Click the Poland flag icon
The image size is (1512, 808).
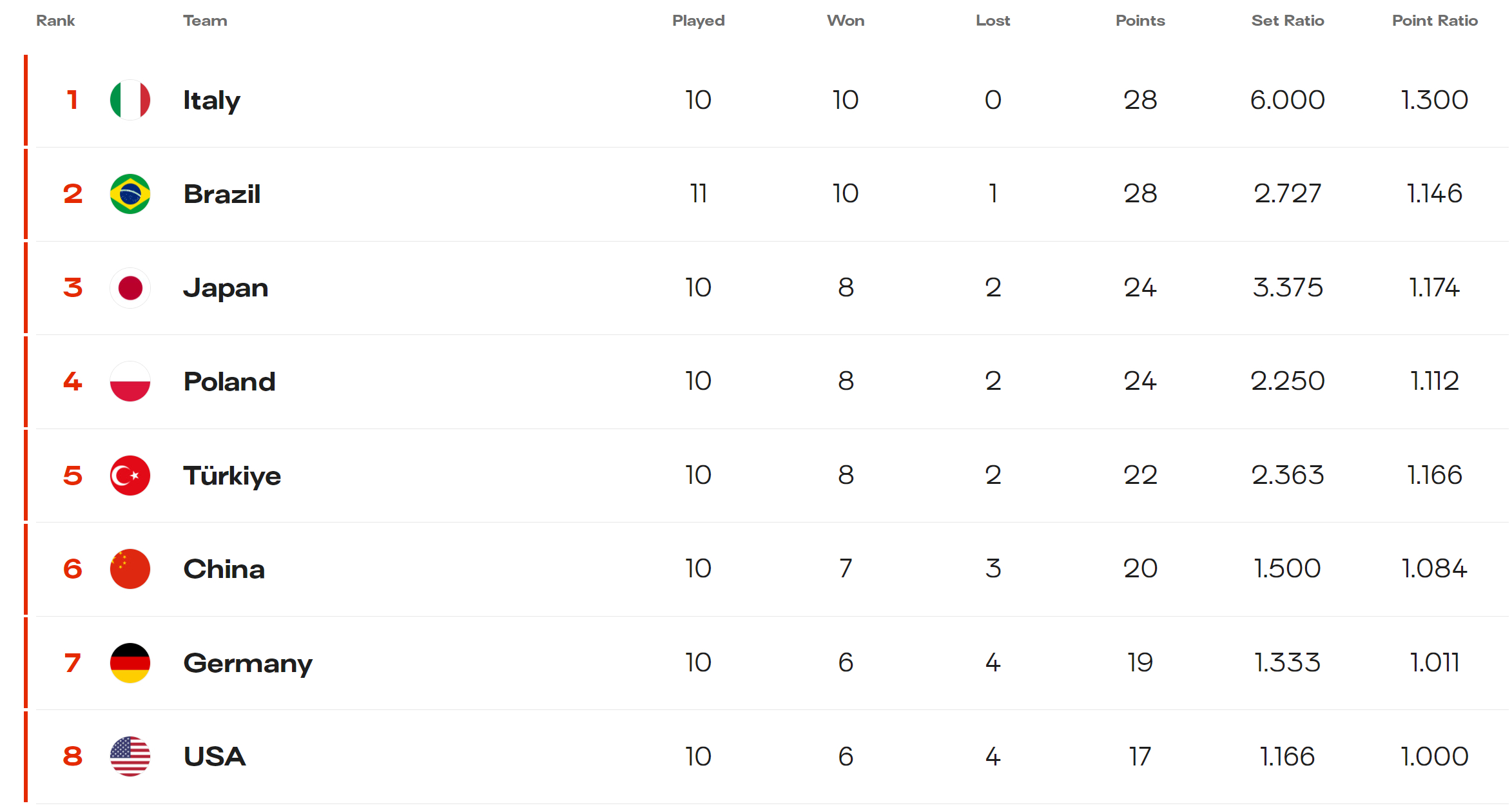click(130, 381)
